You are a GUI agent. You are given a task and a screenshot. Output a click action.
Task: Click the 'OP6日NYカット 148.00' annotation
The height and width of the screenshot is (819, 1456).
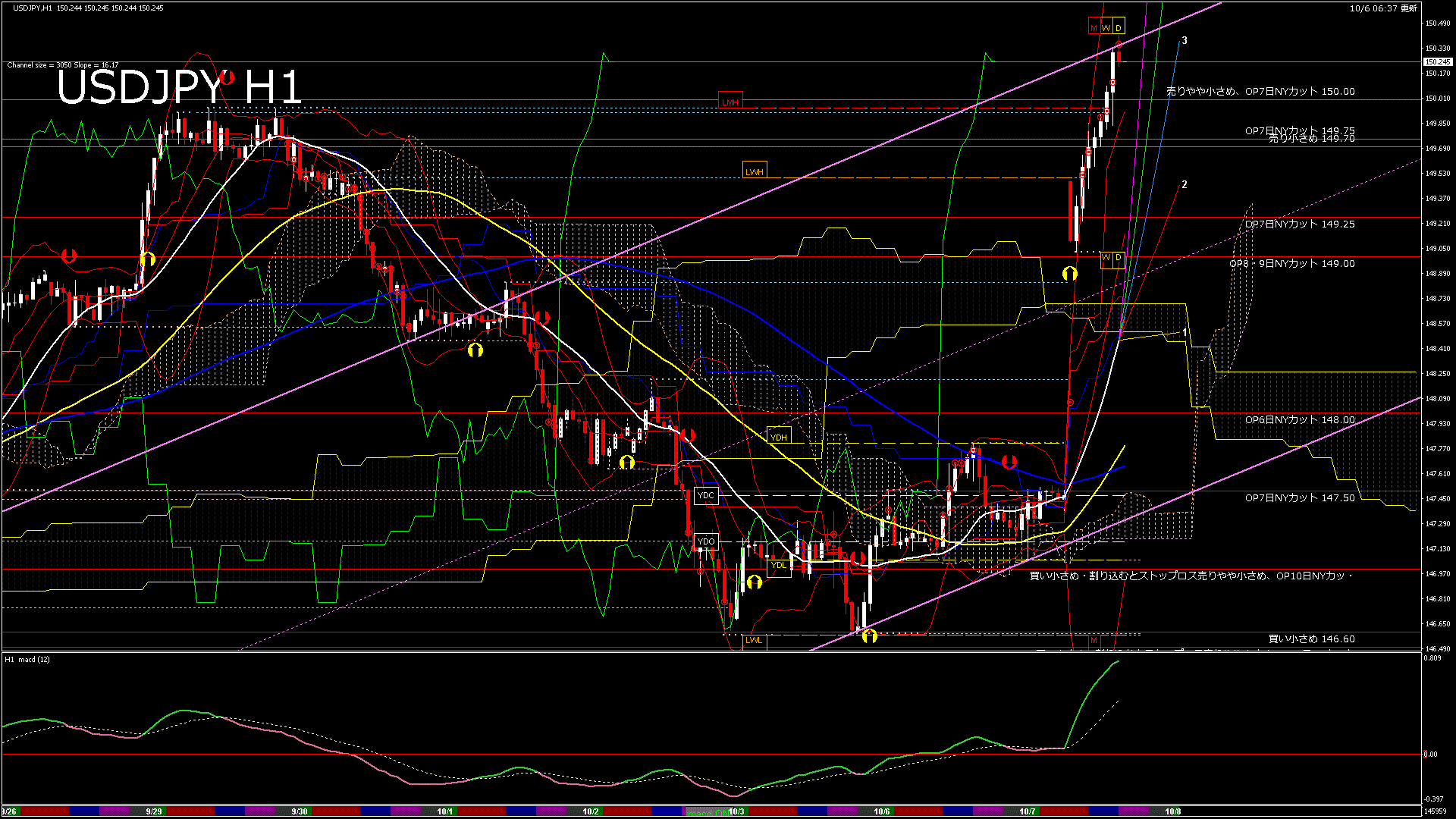point(1299,419)
